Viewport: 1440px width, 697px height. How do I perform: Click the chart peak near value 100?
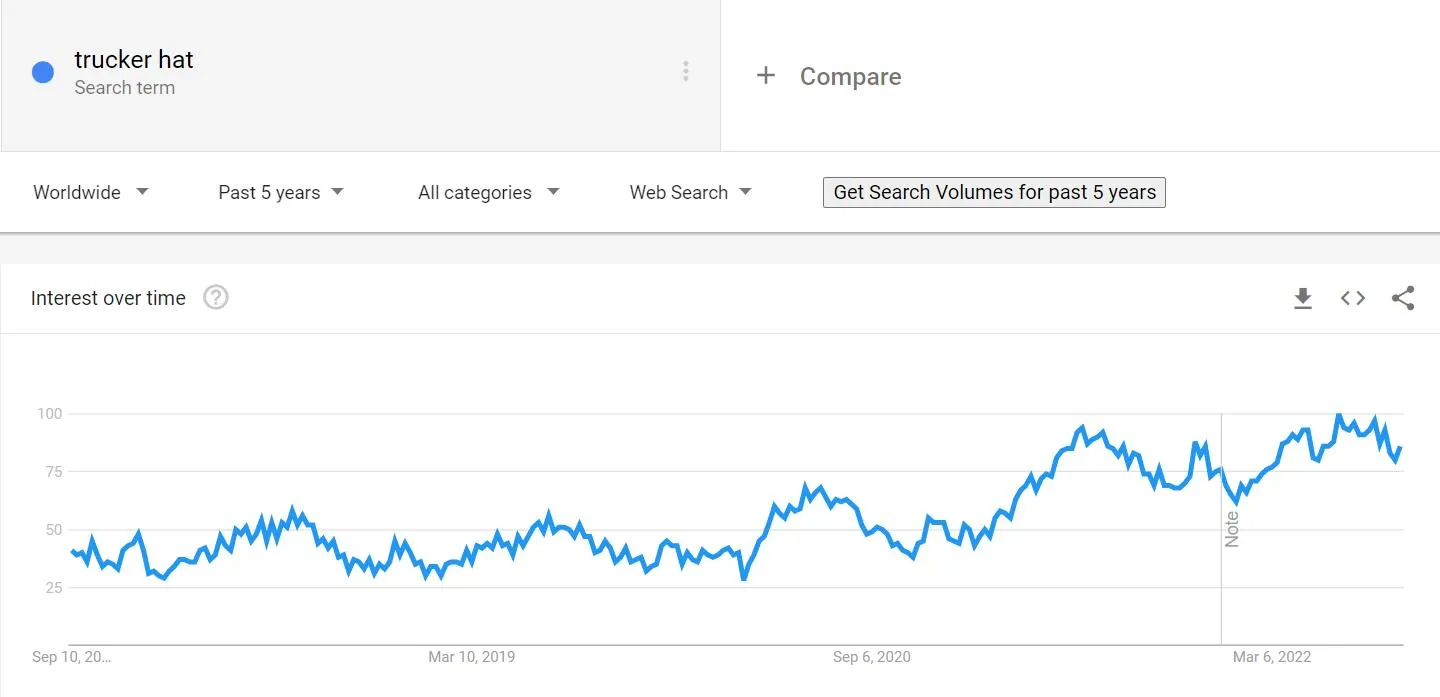point(1339,415)
